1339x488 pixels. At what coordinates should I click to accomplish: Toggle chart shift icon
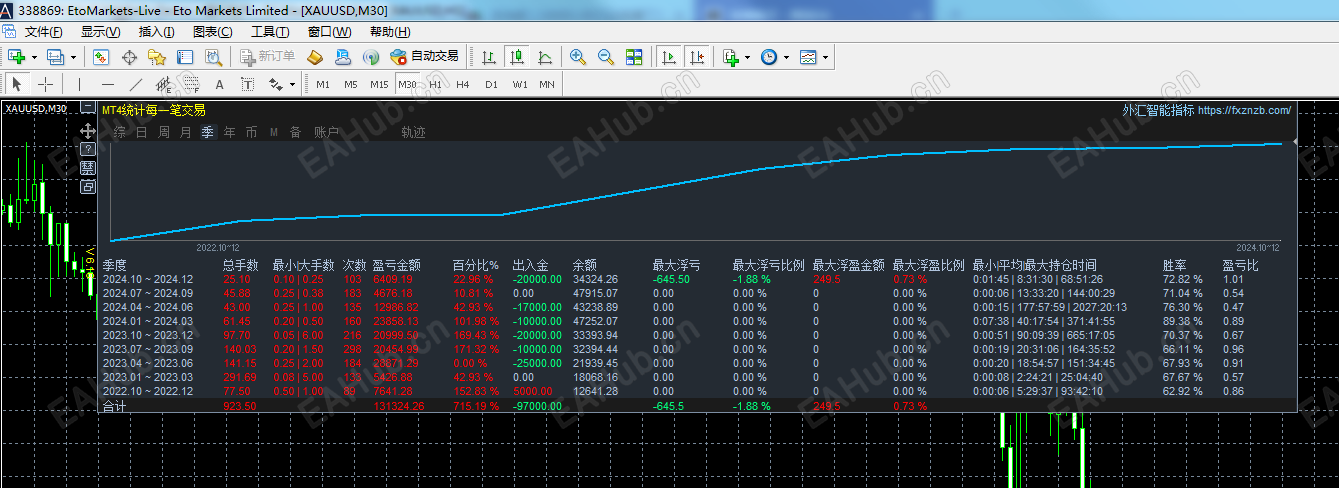[x=697, y=57]
